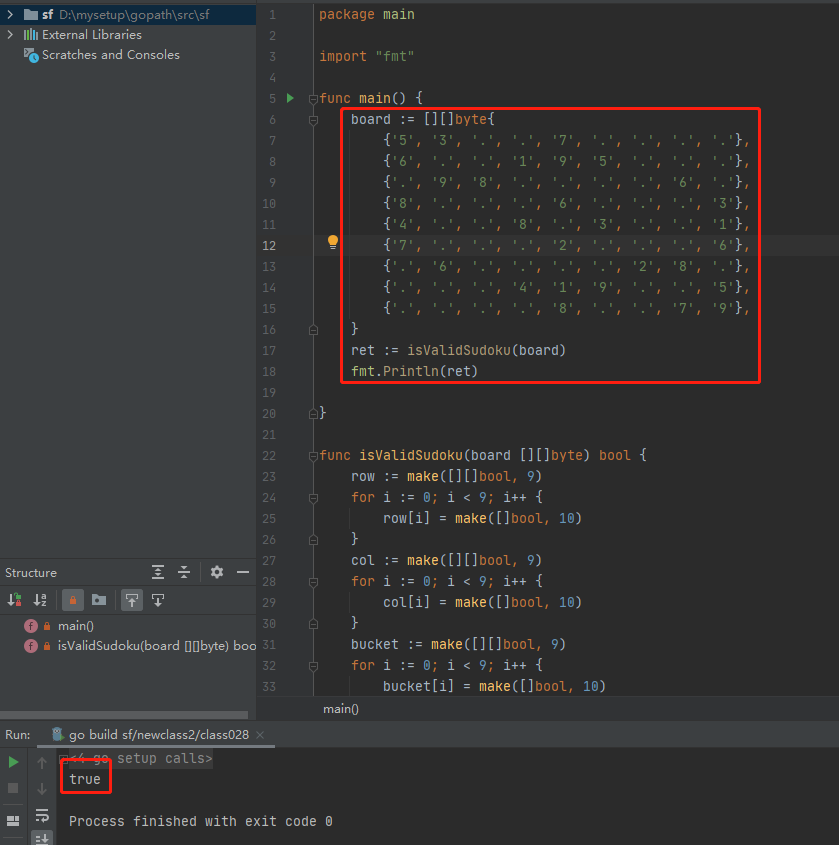Image resolution: width=839 pixels, height=845 pixels.
Task: Collapse func main() fold marker on line 5
Action: pyautogui.click(x=313, y=99)
